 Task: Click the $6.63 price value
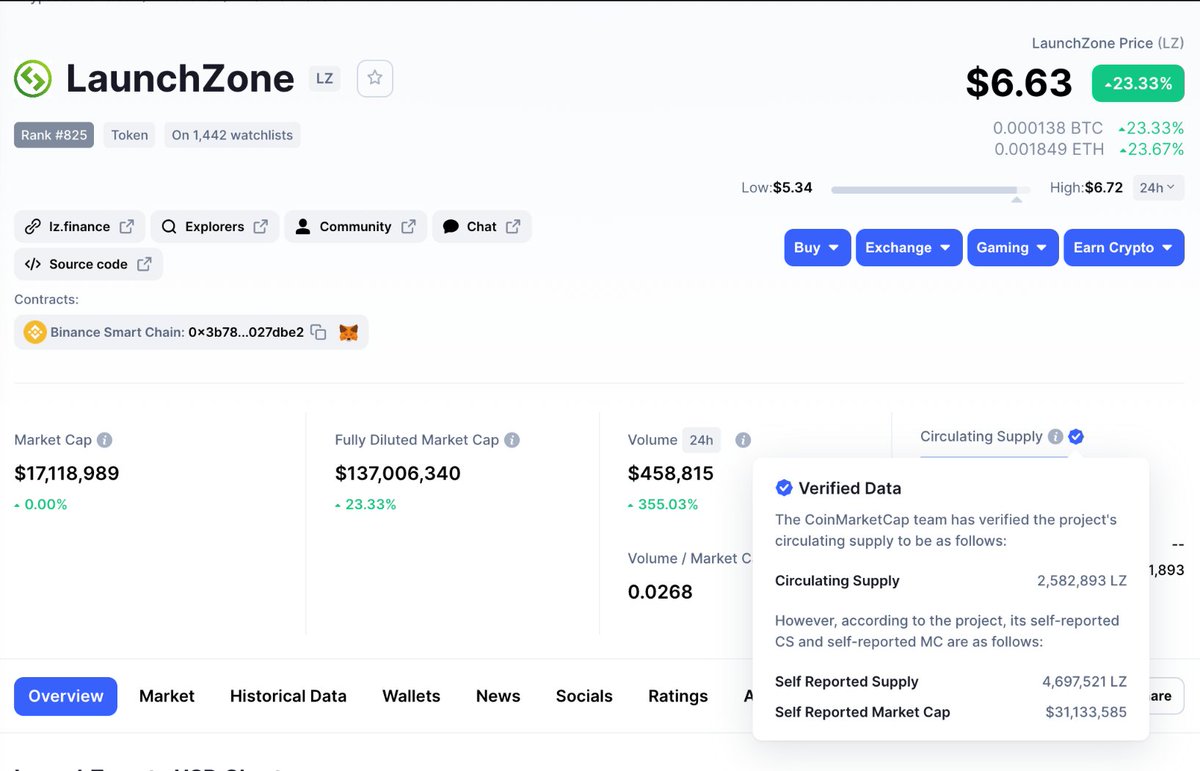tap(1019, 83)
